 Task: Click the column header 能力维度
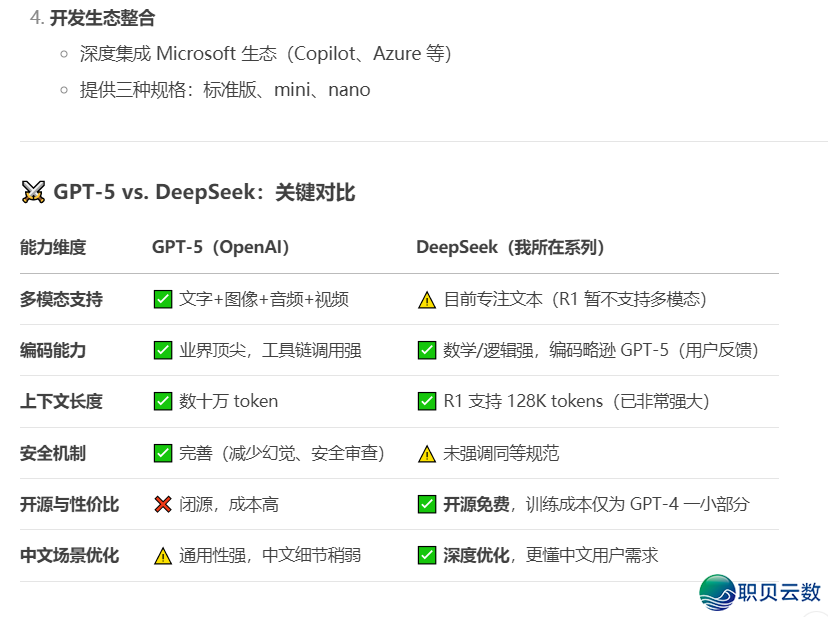[x=53, y=247]
